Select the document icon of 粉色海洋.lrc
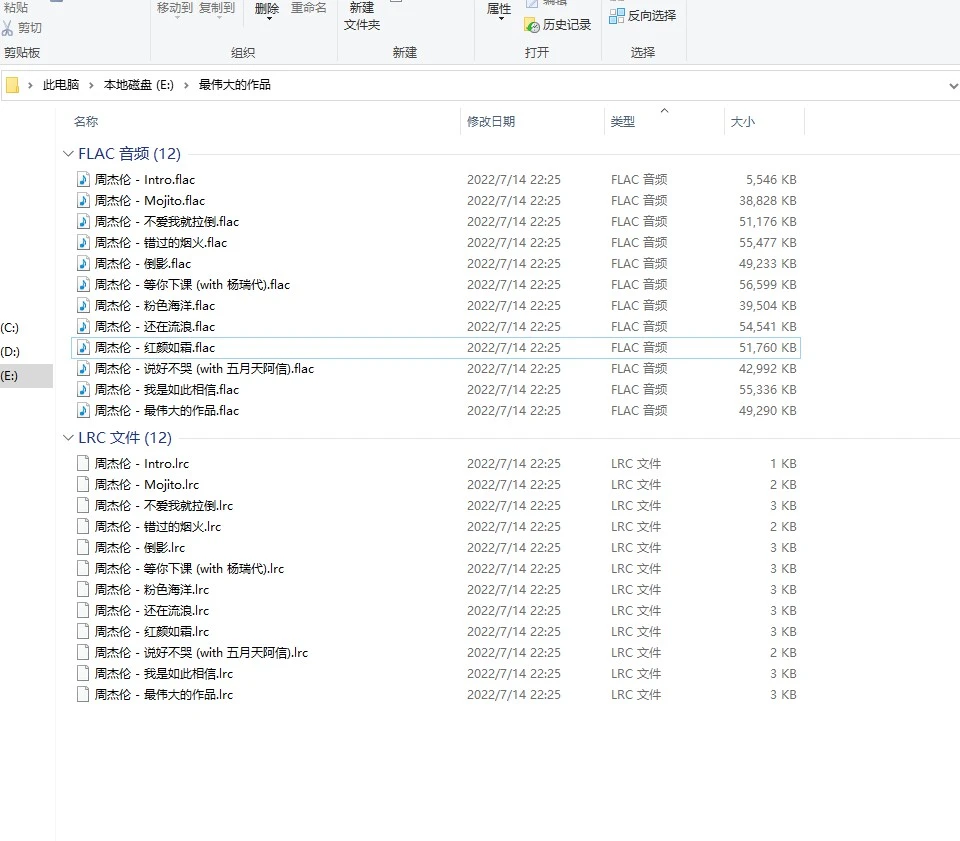Image resolution: width=960 pixels, height=841 pixels. pyautogui.click(x=83, y=589)
